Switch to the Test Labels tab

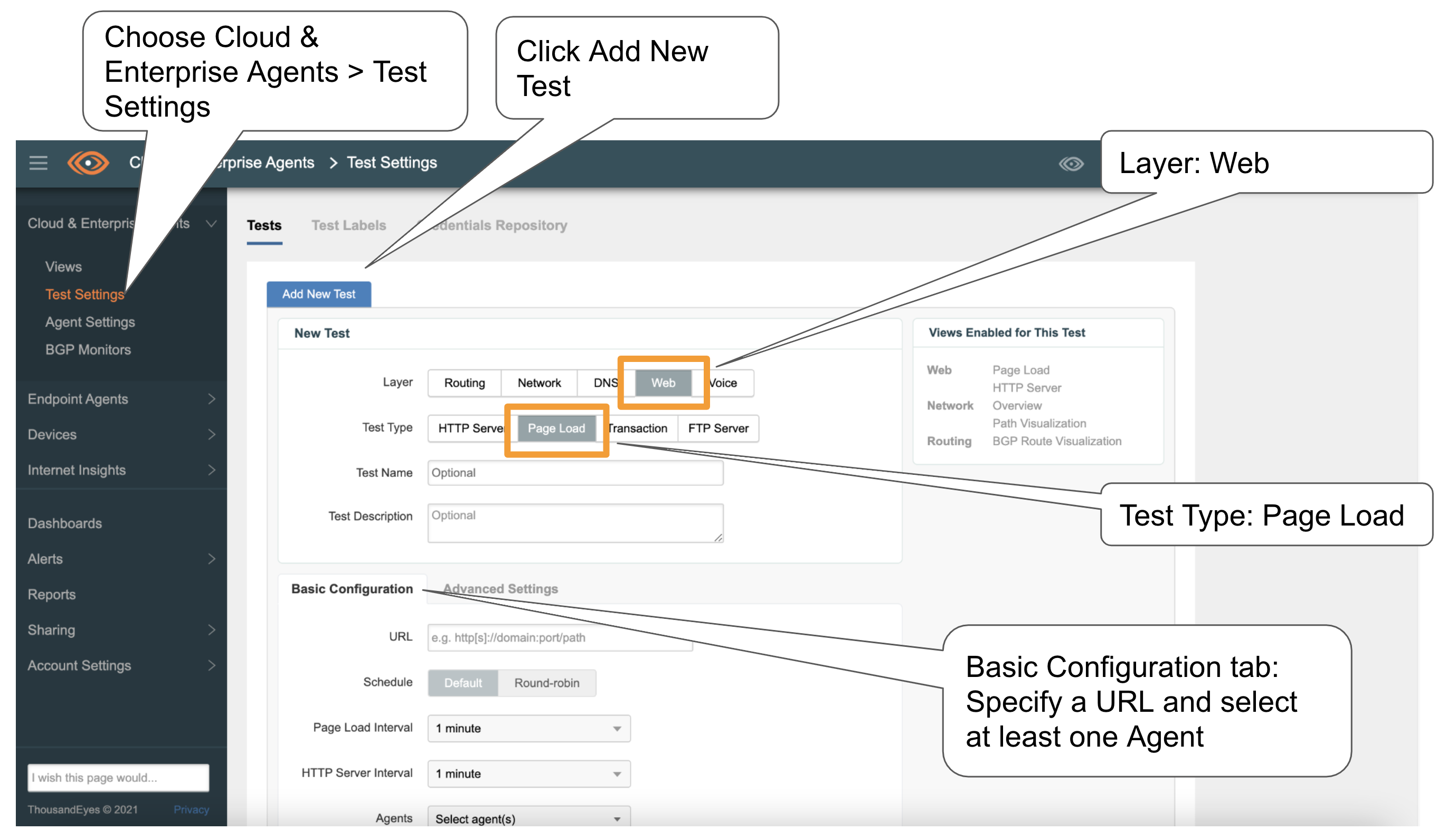[x=348, y=226]
